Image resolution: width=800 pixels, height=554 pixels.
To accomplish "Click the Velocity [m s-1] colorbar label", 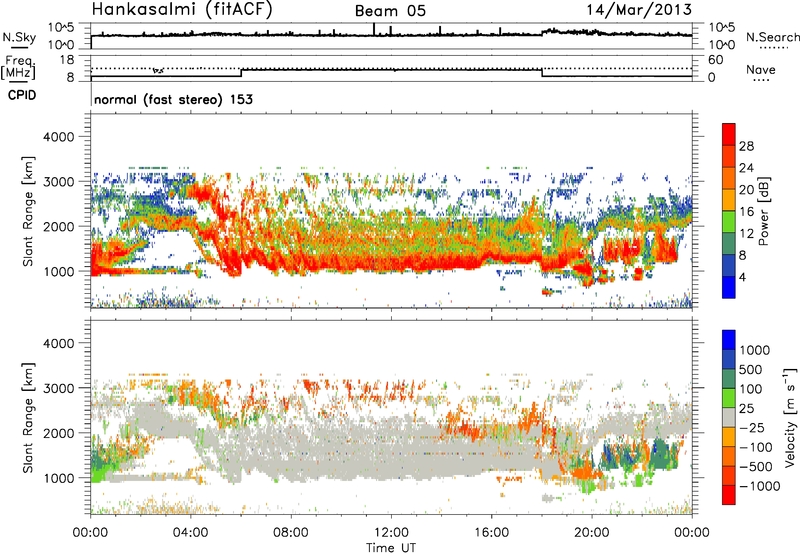I will 790,417.
